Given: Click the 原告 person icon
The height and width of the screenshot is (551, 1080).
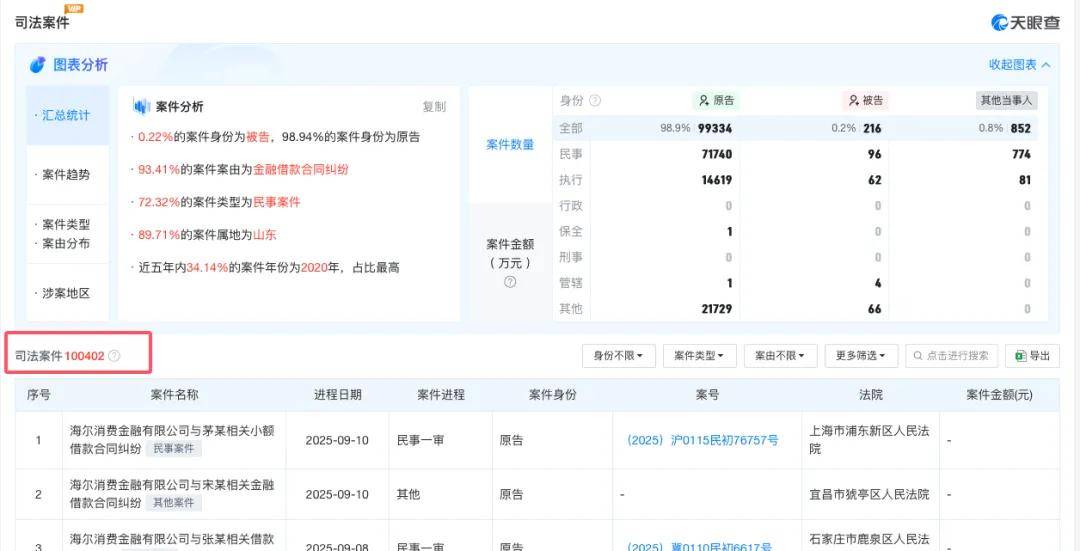Looking at the screenshot, I should click(x=703, y=101).
